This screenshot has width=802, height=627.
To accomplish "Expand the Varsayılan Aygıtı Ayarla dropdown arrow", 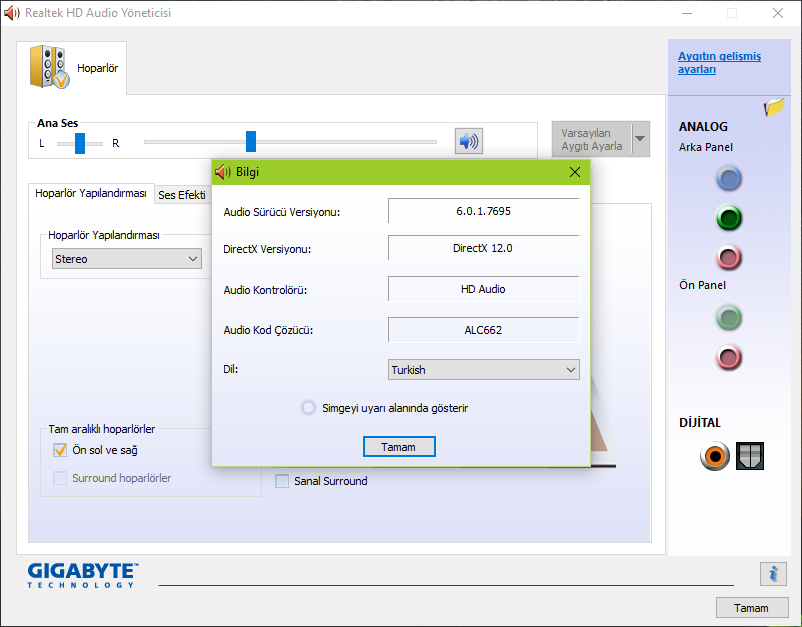I will [x=640, y=139].
